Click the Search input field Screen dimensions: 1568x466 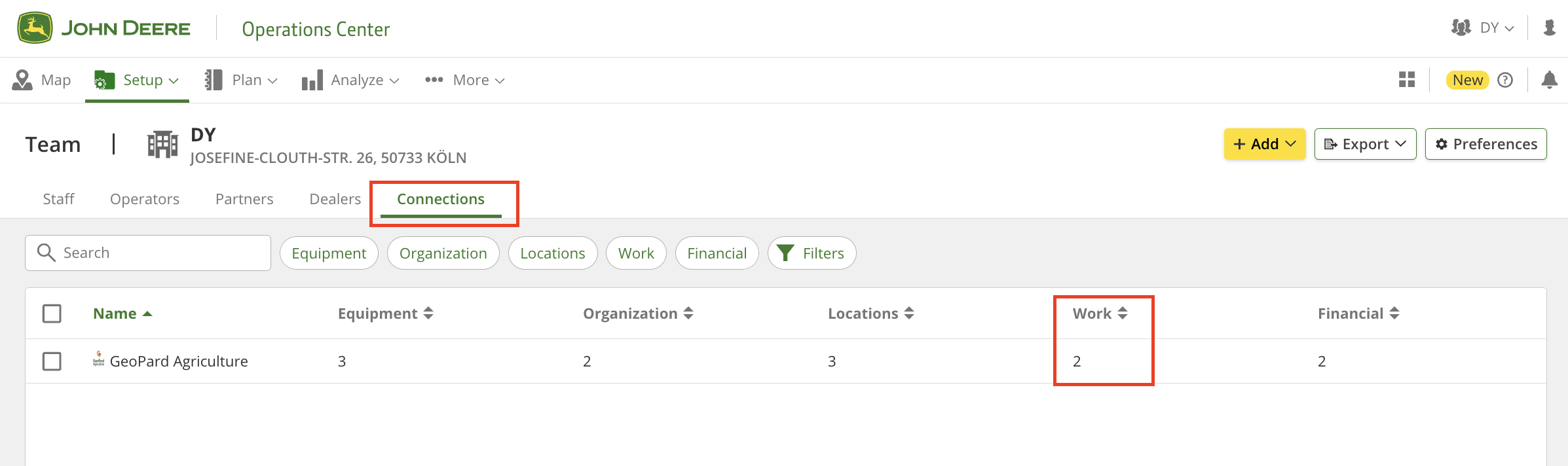click(157, 253)
